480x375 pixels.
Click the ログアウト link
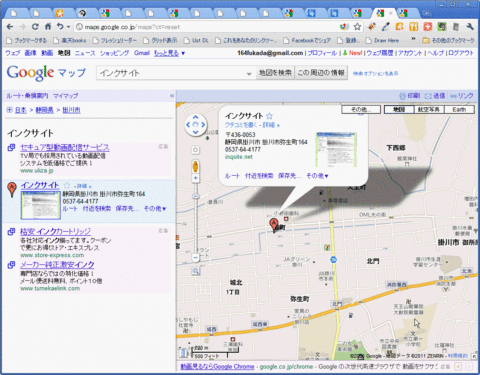tap(461, 53)
